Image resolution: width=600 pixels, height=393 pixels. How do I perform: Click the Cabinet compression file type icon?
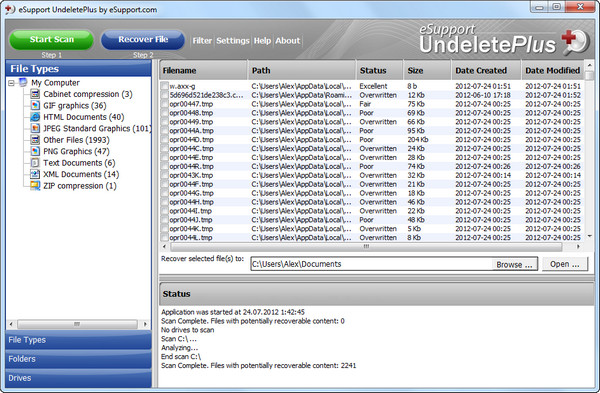pyautogui.click(x=35, y=94)
